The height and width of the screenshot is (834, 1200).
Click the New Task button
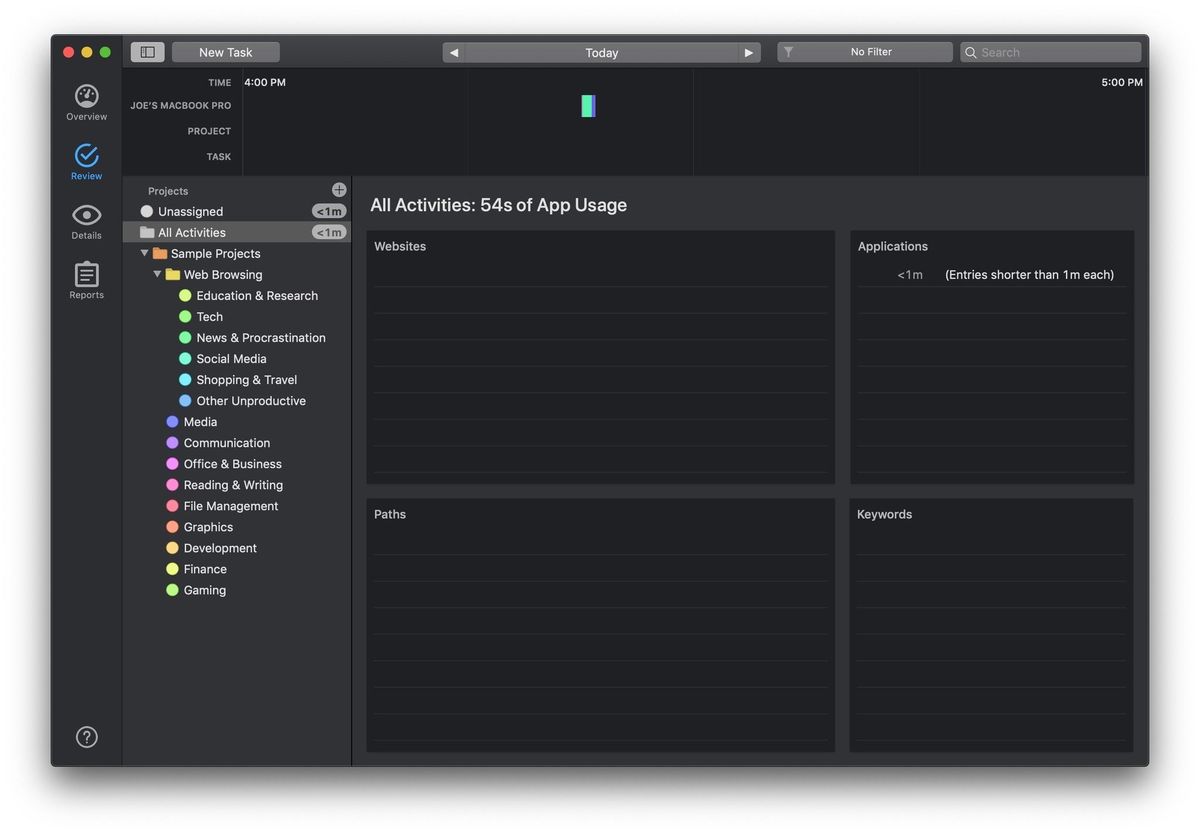click(226, 52)
